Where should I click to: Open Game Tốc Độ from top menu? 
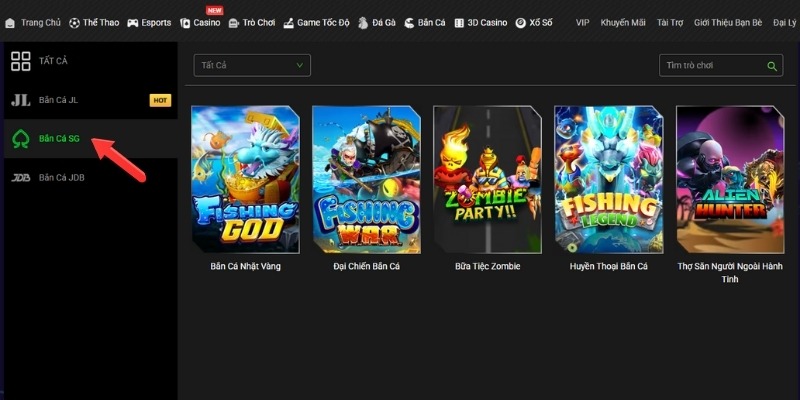coord(323,22)
